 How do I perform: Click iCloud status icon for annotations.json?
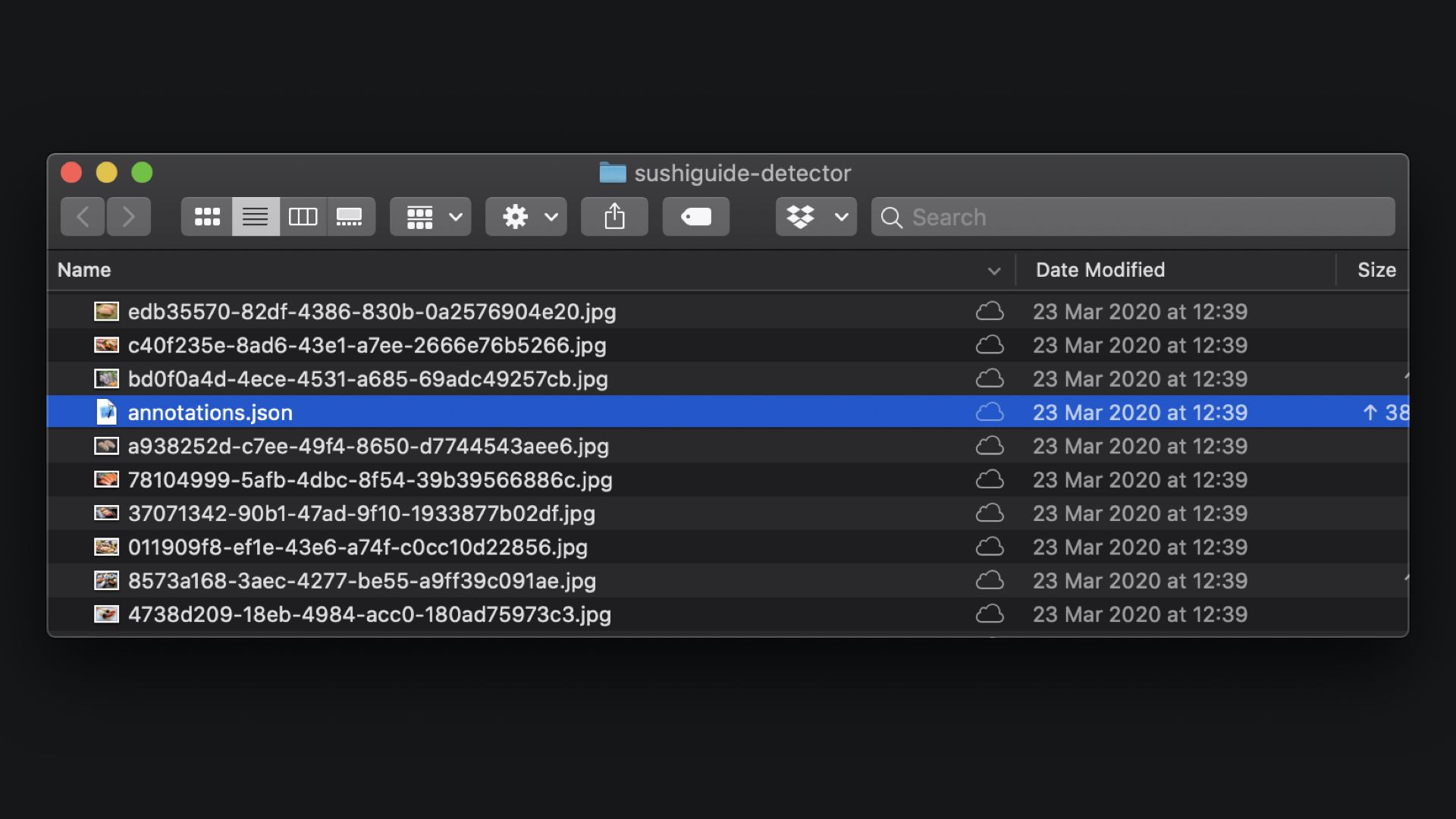coord(990,412)
